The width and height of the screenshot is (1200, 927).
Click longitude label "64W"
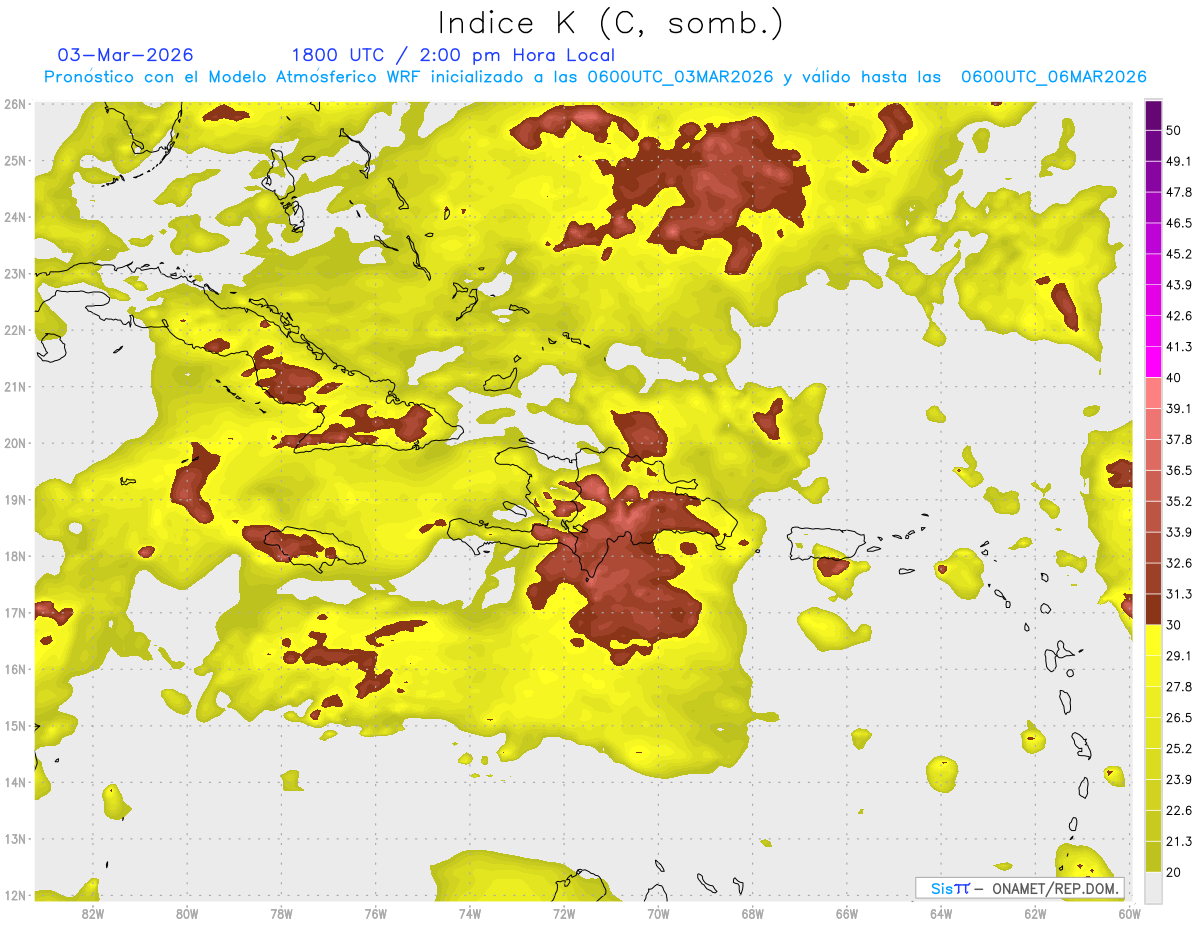[x=941, y=913]
